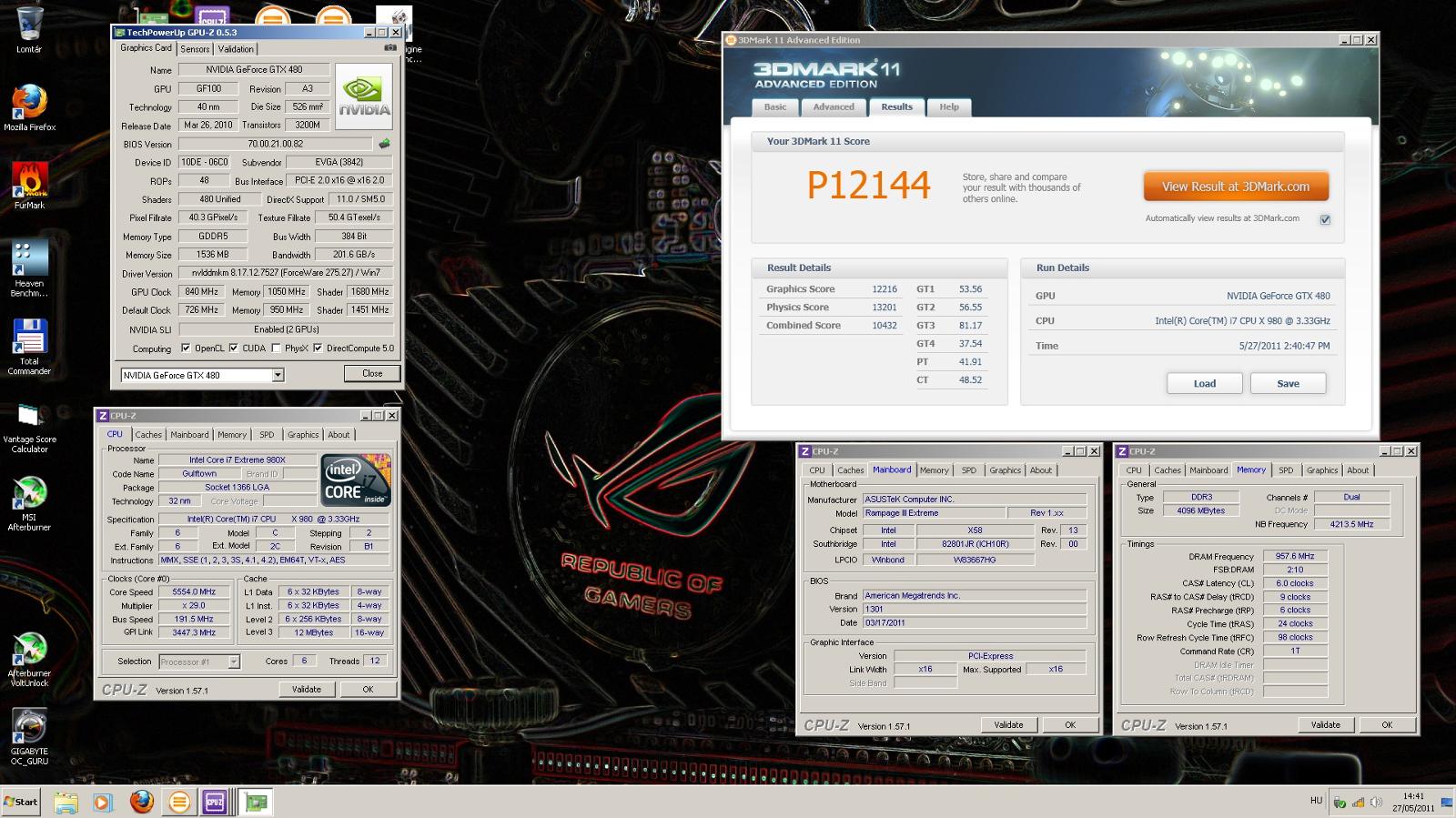Click the GPU-Z BIOS save chip icon

[x=385, y=144]
